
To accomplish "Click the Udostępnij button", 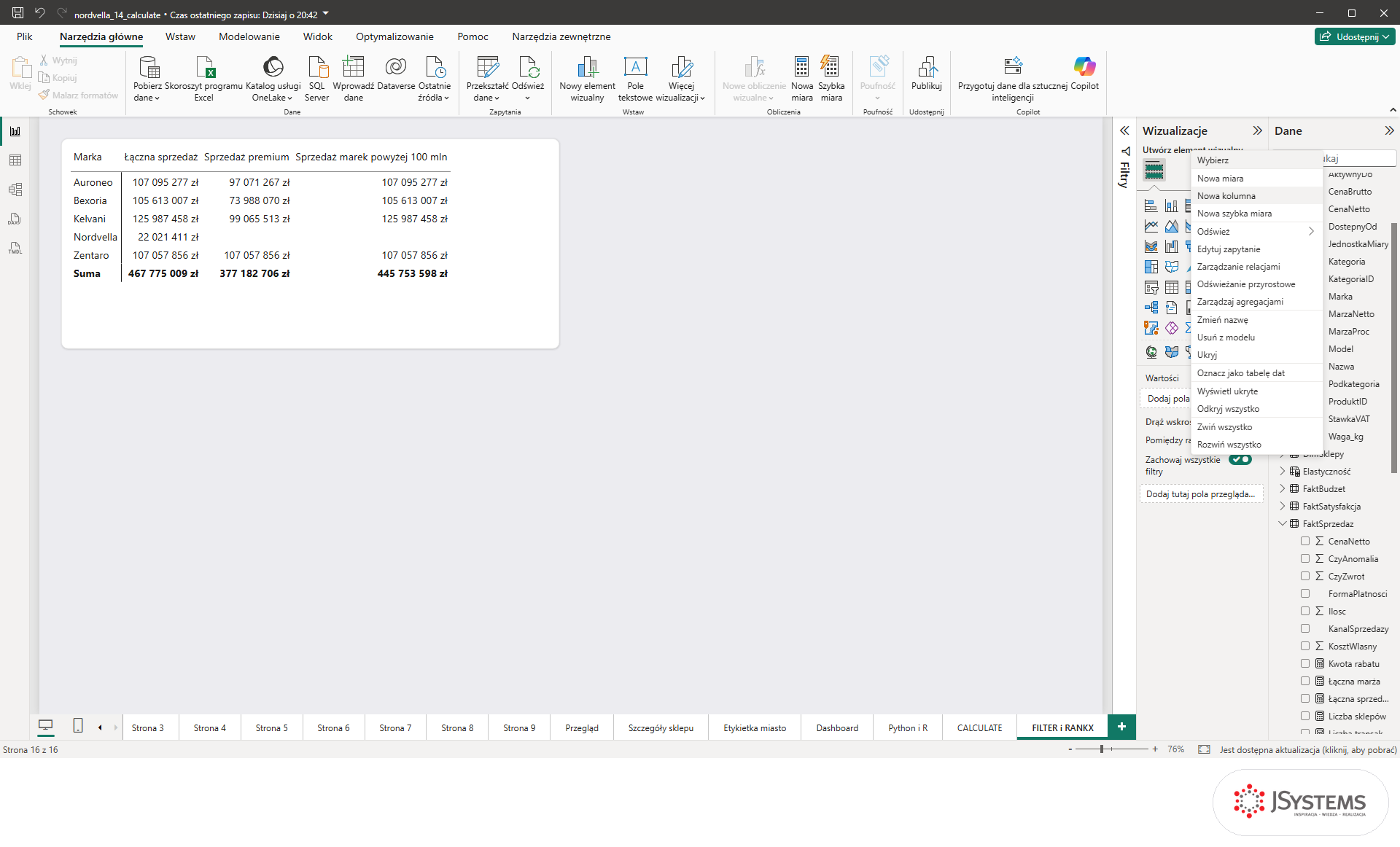I will (1355, 36).
